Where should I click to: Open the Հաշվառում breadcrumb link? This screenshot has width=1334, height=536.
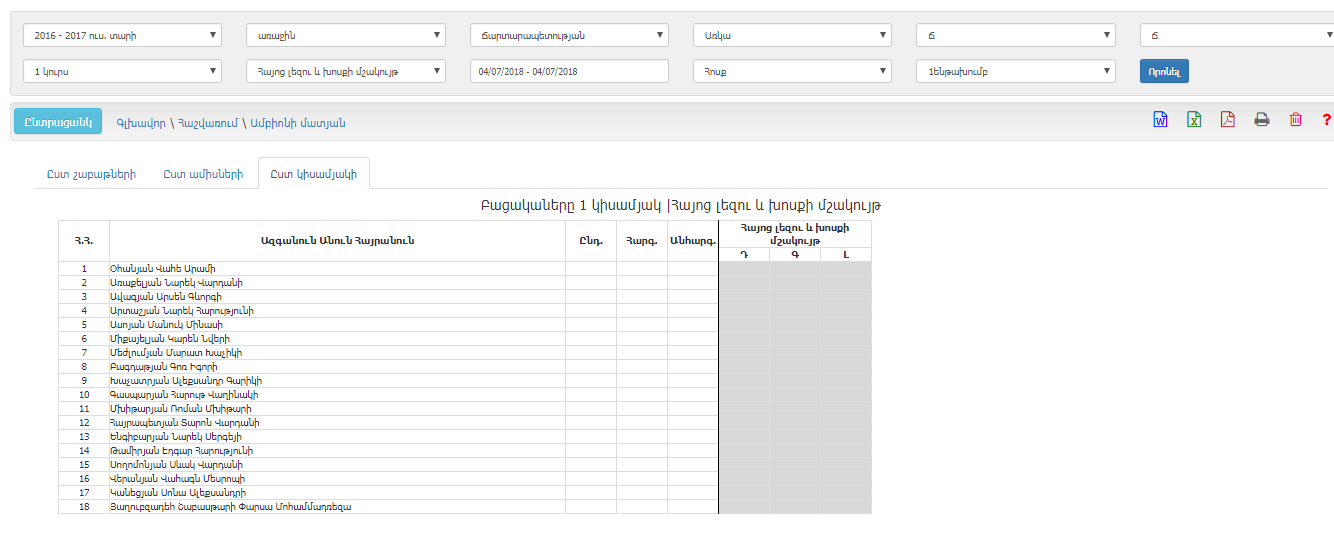point(207,123)
